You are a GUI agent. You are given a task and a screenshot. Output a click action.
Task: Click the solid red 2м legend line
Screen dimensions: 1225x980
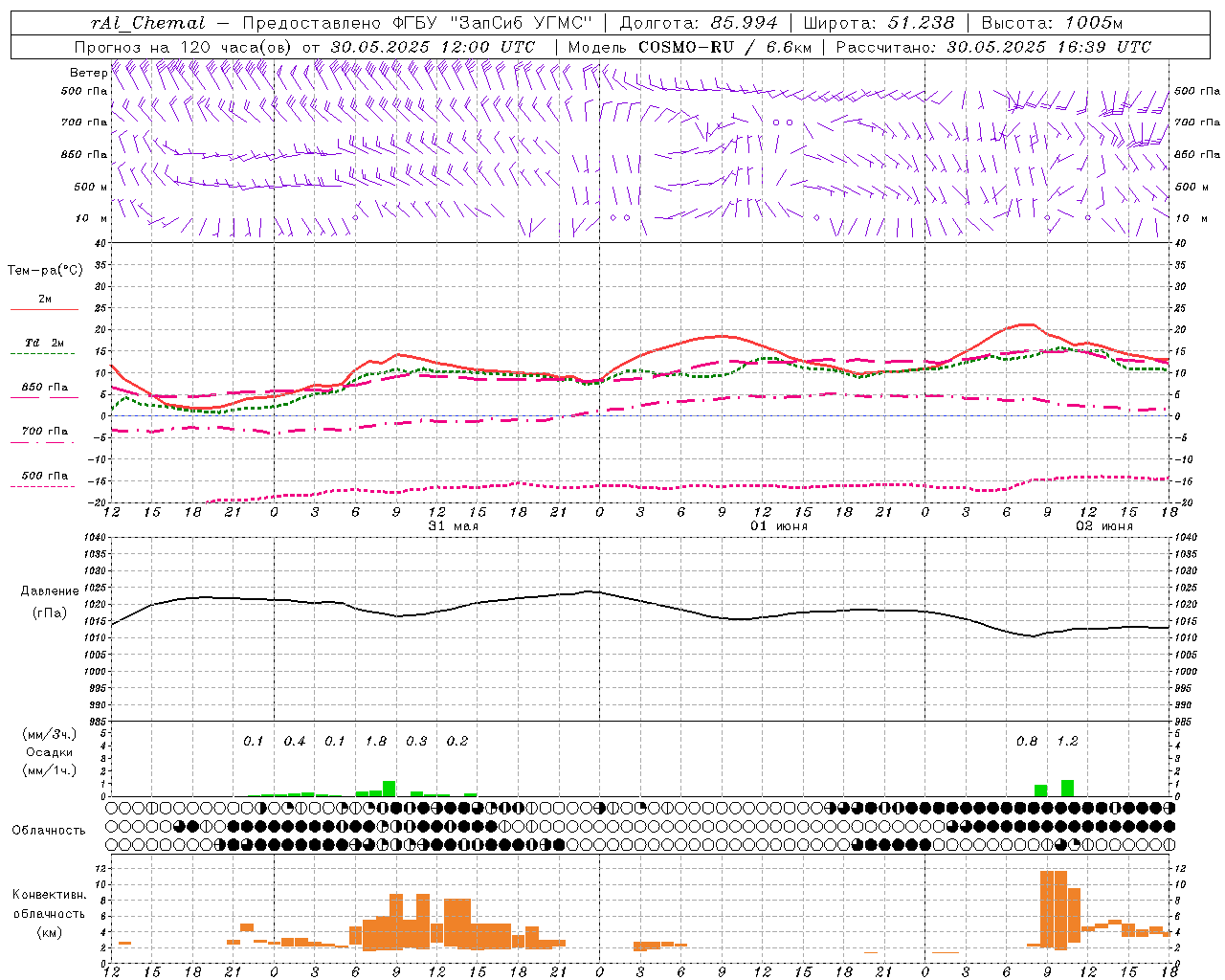[44, 309]
